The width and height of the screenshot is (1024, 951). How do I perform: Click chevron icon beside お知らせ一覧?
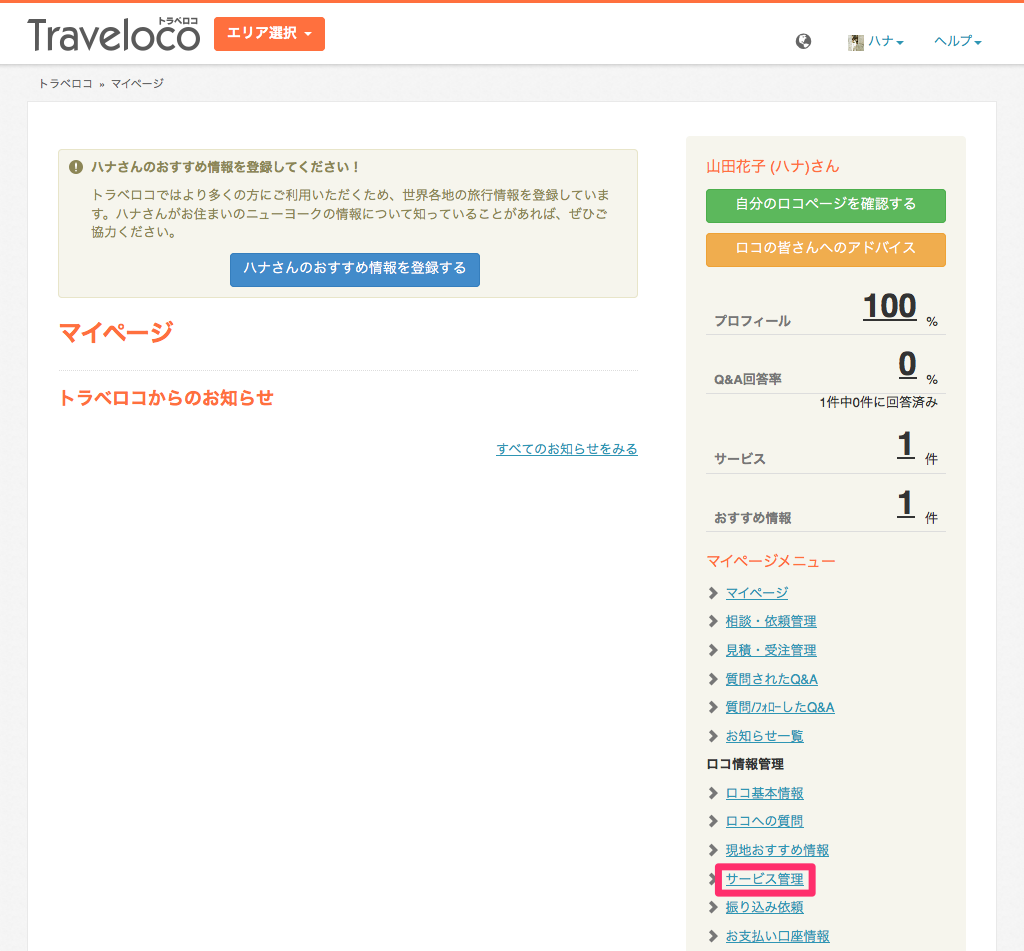713,736
